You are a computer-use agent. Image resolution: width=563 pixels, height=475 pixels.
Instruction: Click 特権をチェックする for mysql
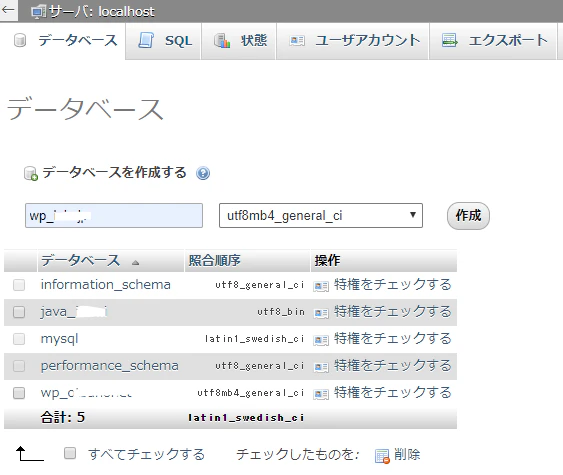(392, 339)
